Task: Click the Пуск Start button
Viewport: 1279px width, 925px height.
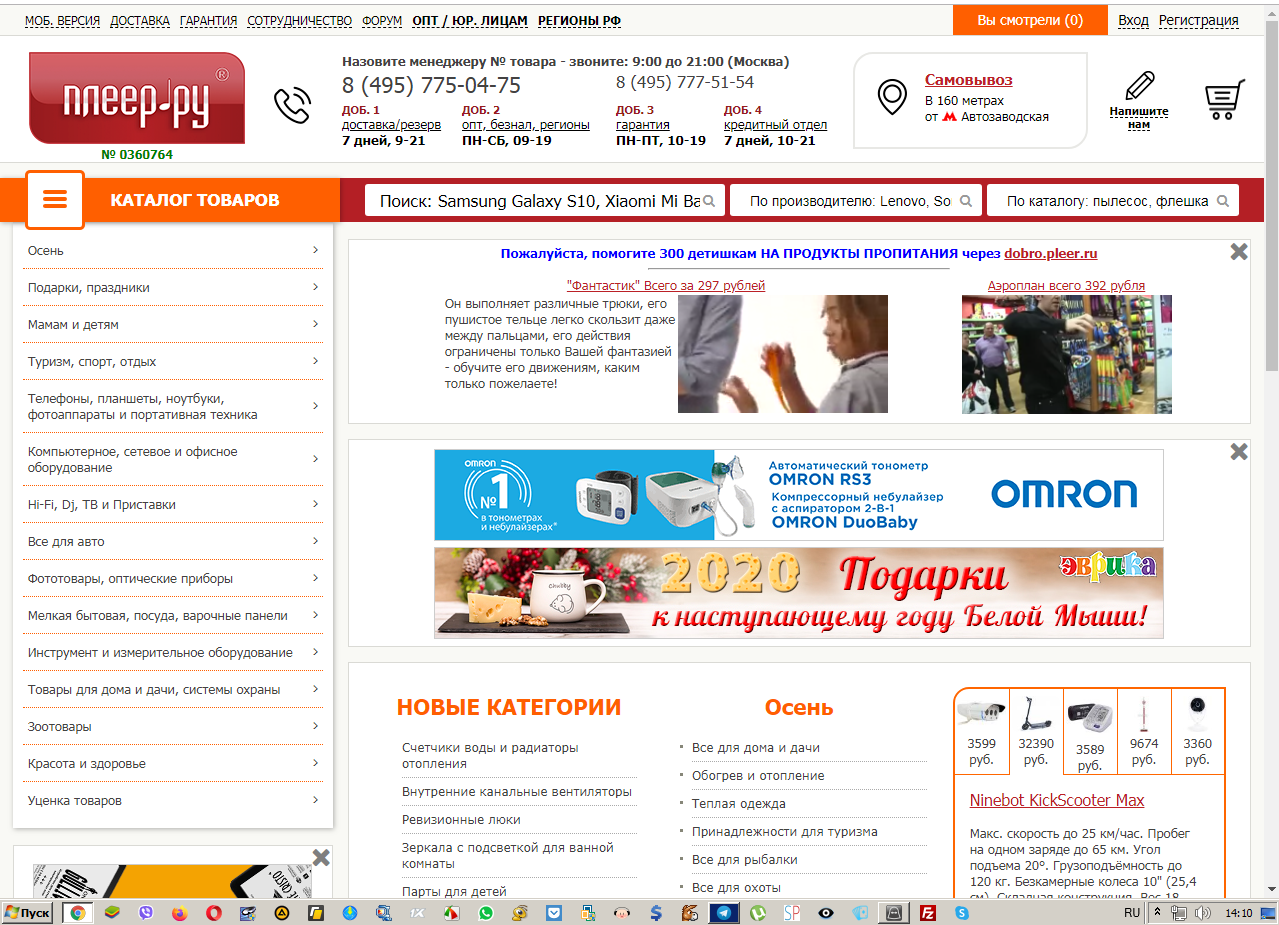Action: coord(28,913)
